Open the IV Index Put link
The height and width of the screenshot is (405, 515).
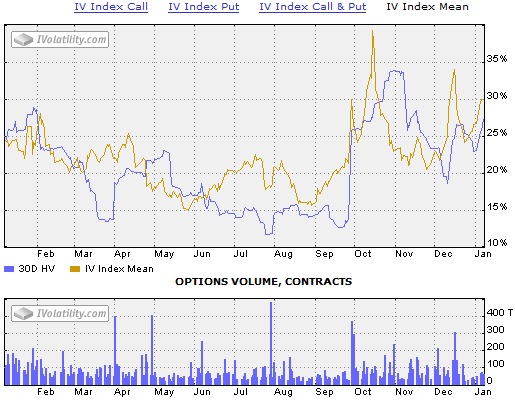[203, 7]
